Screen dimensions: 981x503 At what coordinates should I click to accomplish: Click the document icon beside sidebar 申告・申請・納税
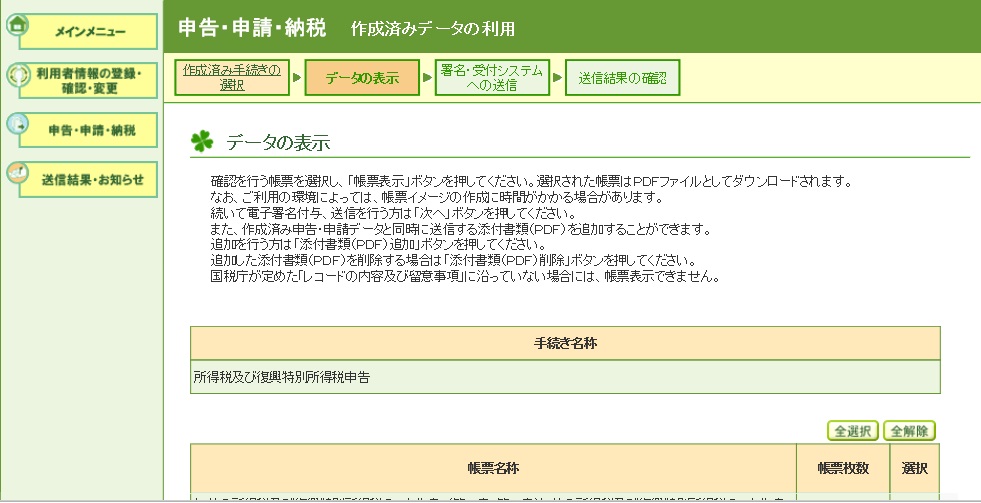[18, 123]
